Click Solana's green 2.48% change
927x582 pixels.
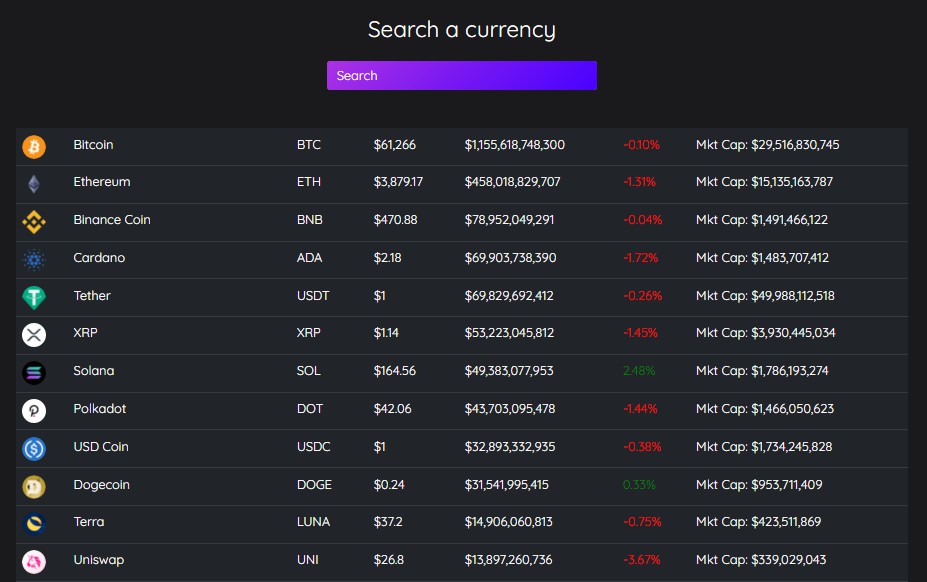coord(639,371)
